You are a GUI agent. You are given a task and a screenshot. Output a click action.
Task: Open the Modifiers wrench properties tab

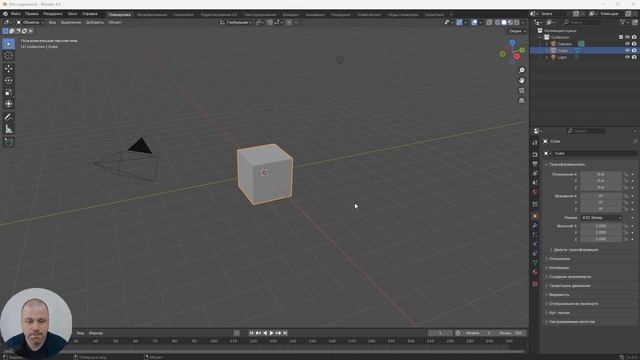535,226
